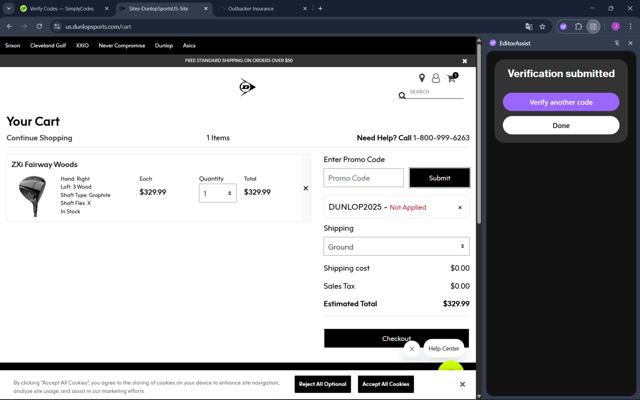This screenshot has width=640, height=400.
Task: Open the XXIO brand link
Action: (82, 45)
